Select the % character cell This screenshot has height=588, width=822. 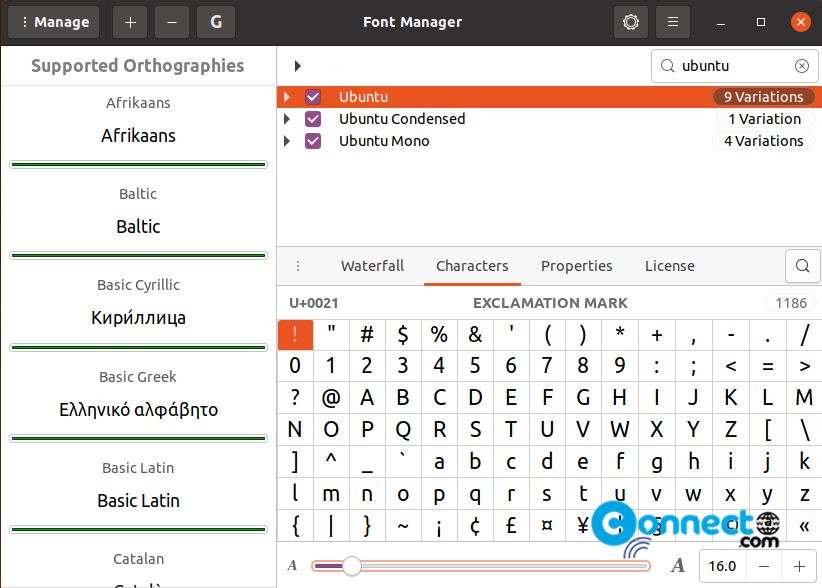(439, 334)
